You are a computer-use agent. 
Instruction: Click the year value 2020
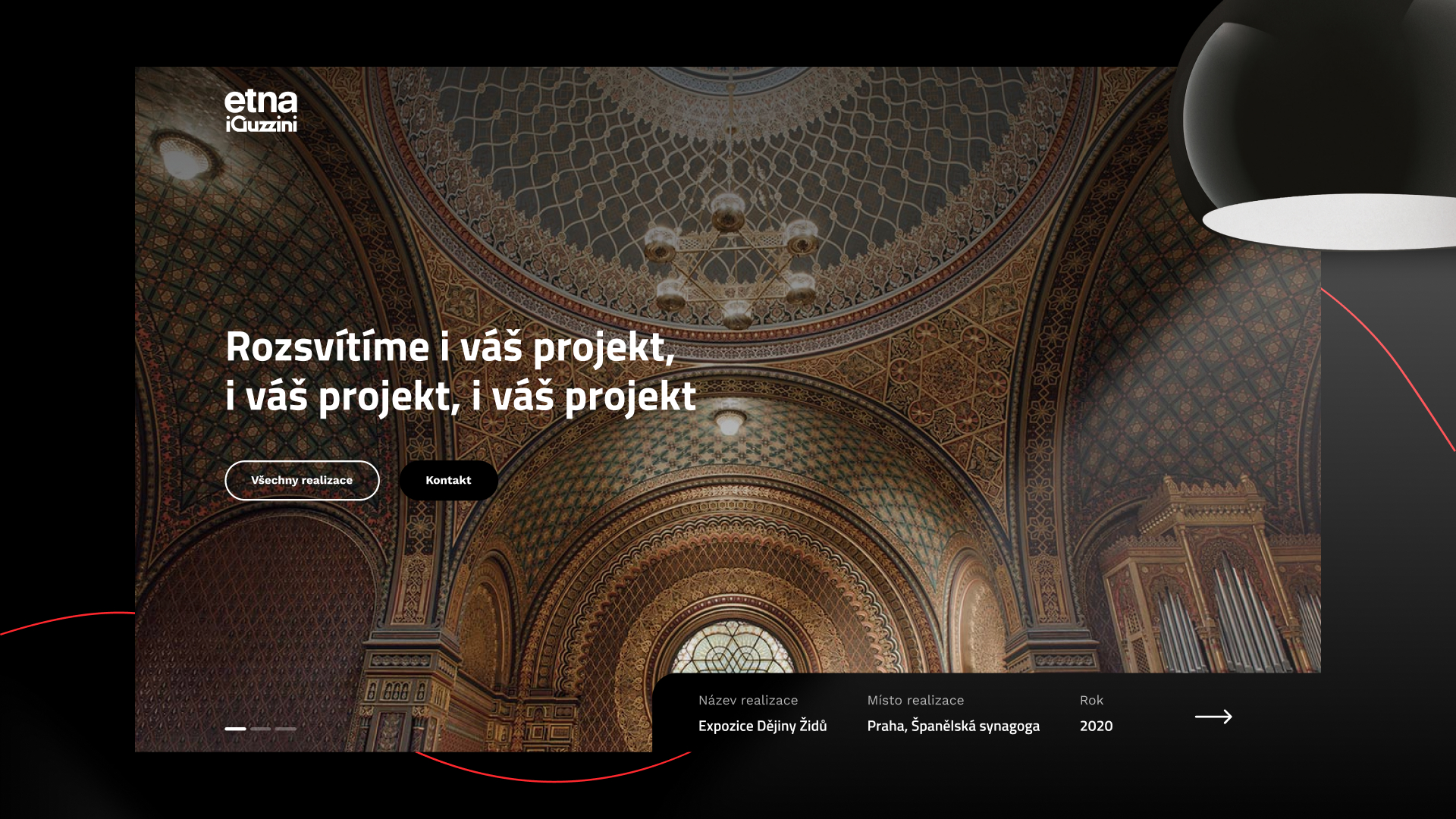pyautogui.click(x=1096, y=726)
